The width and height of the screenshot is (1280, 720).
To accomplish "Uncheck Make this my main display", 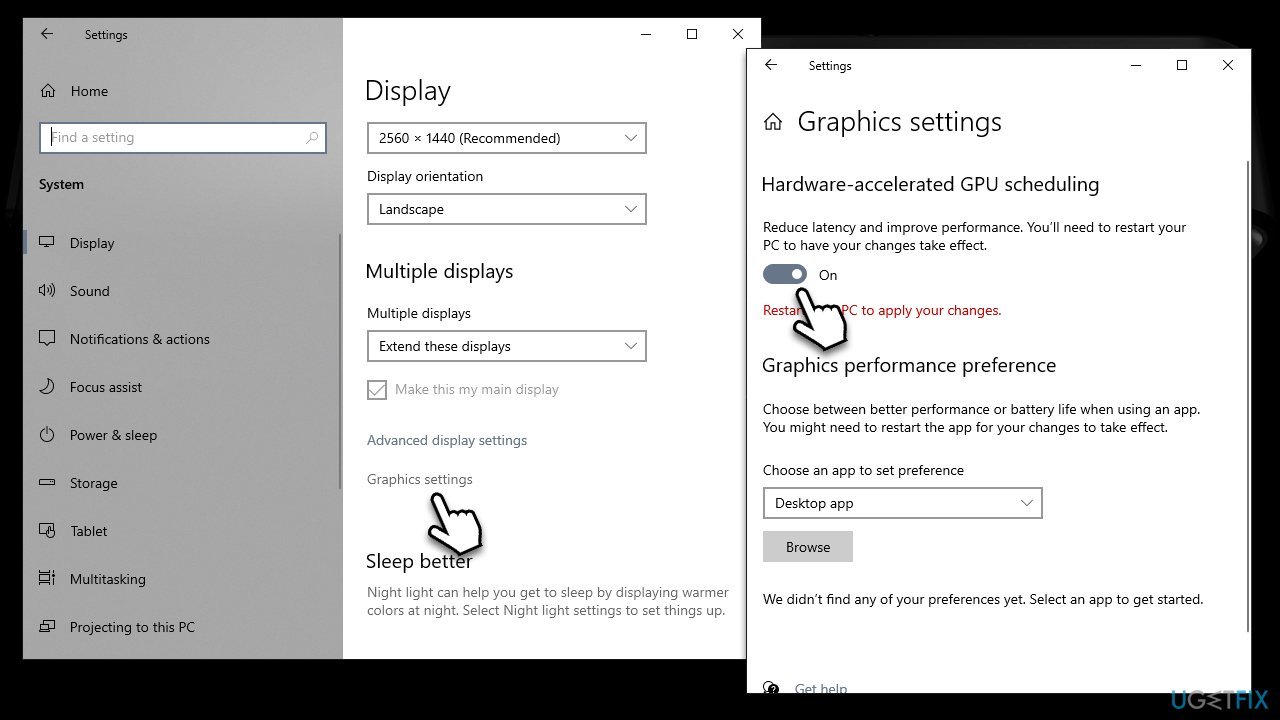I will (x=377, y=389).
